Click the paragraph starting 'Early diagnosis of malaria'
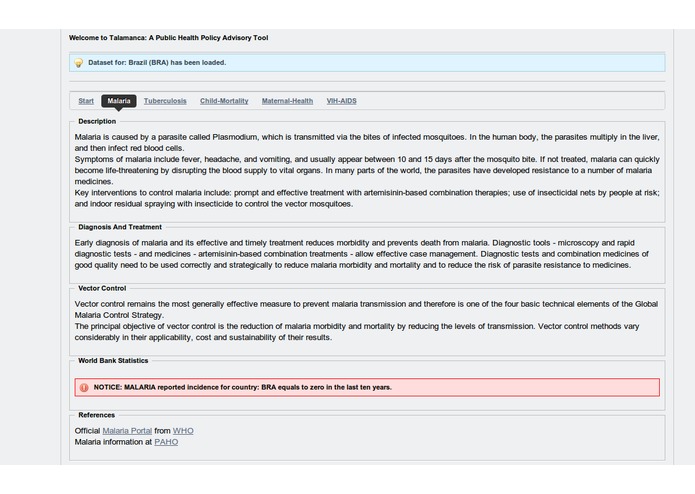 (x=362, y=254)
